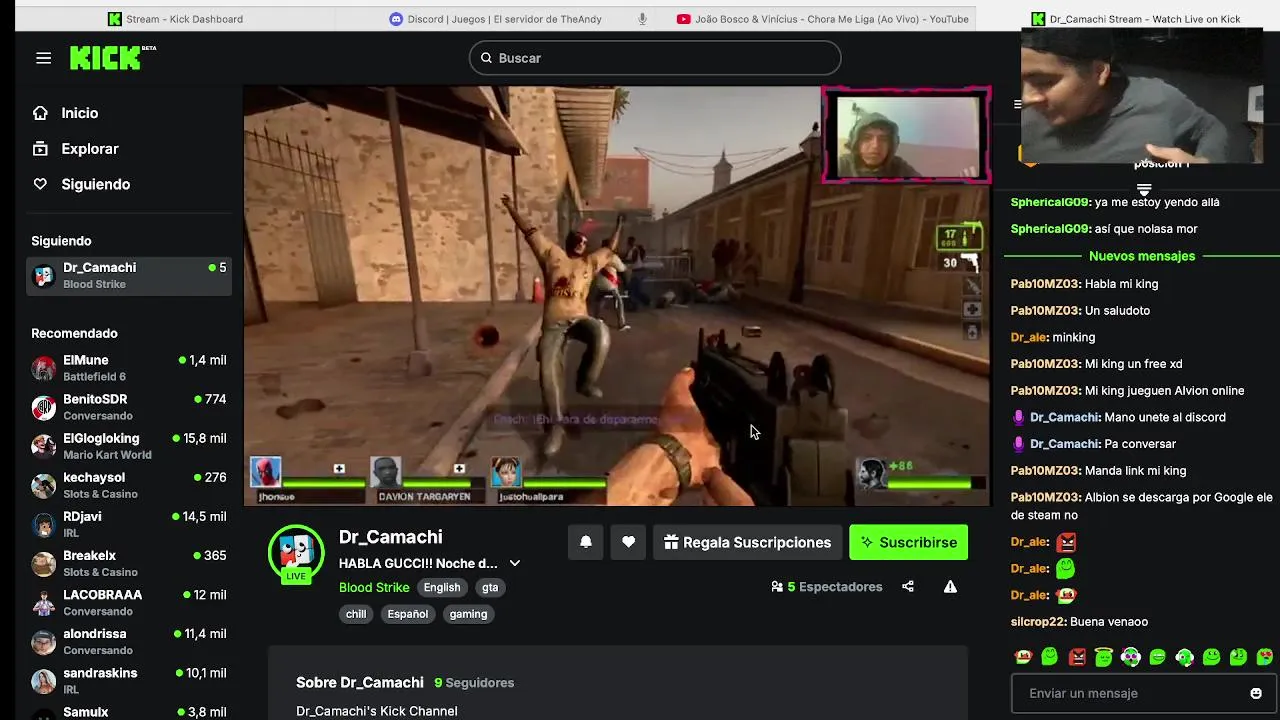Open the hamburger sidebar menu
This screenshot has height=720, width=1280.
[x=43, y=58]
